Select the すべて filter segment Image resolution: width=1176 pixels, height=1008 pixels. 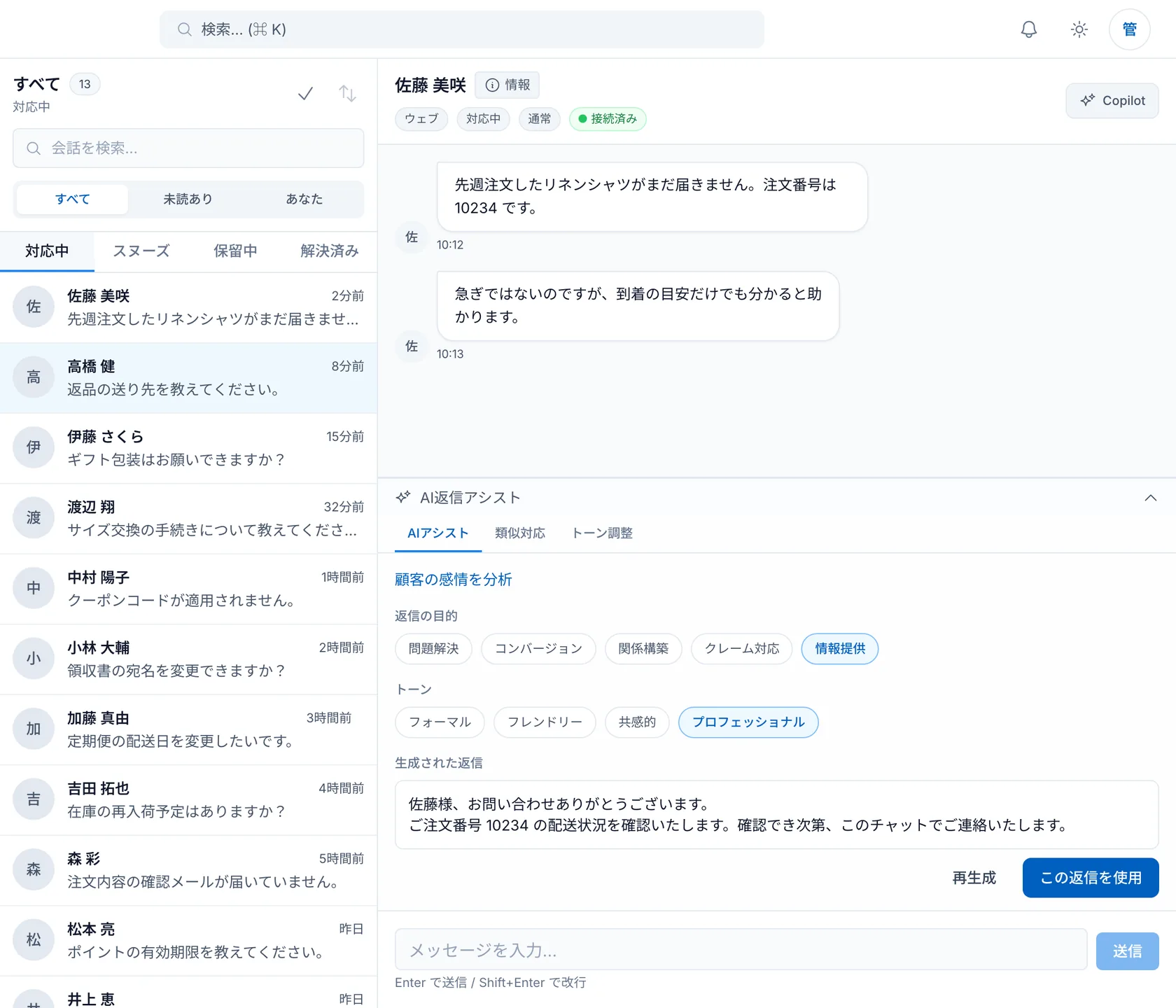(x=72, y=199)
